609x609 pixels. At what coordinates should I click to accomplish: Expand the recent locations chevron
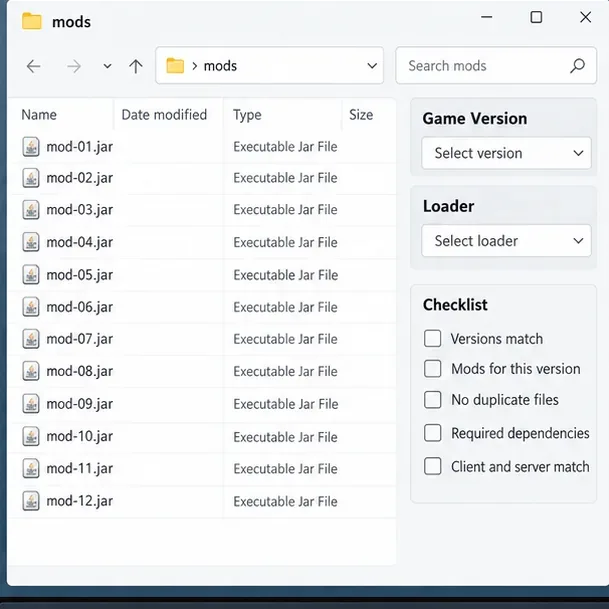point(107,66)
